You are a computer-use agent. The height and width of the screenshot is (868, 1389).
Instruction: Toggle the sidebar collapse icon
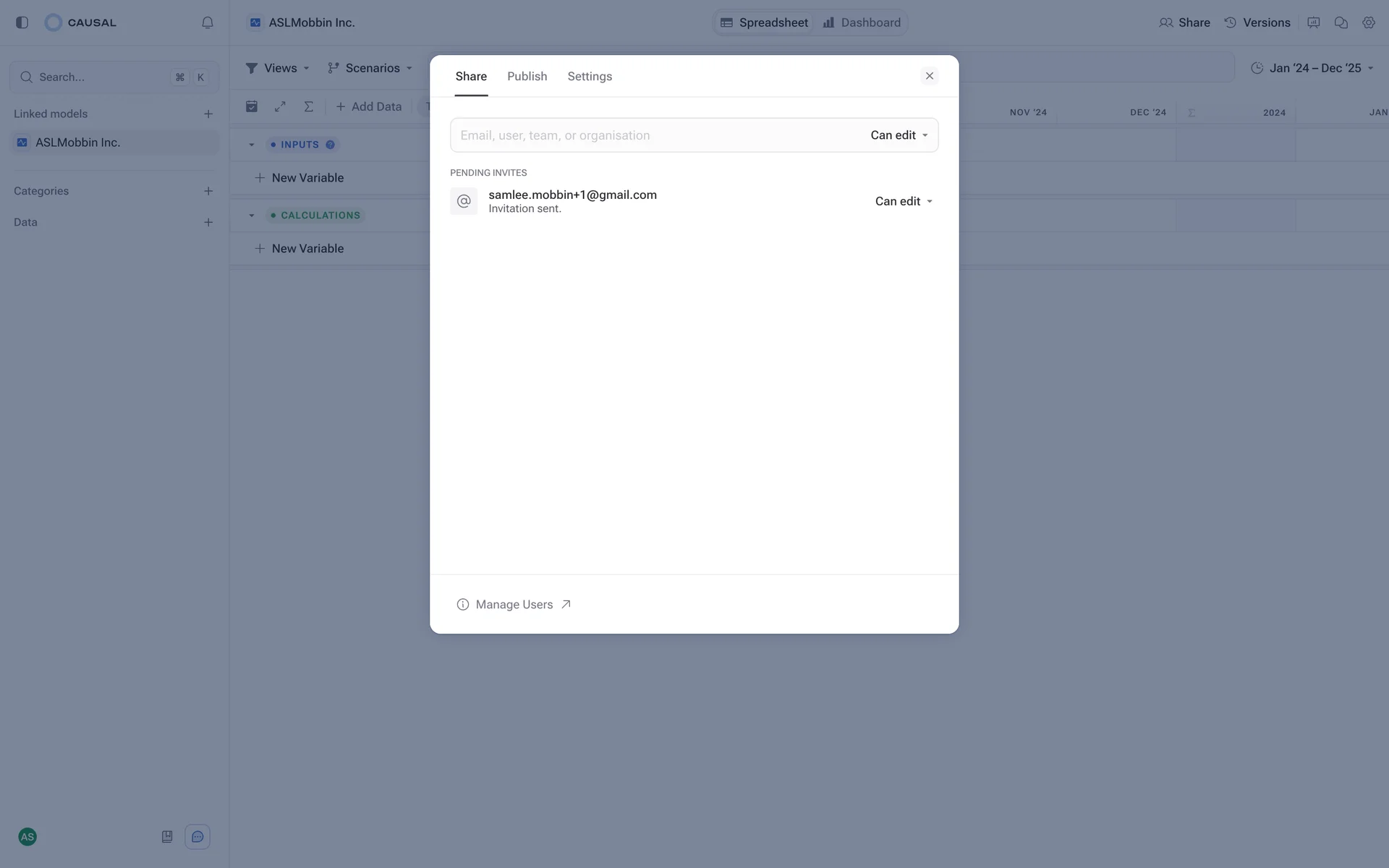click(22, 22)
